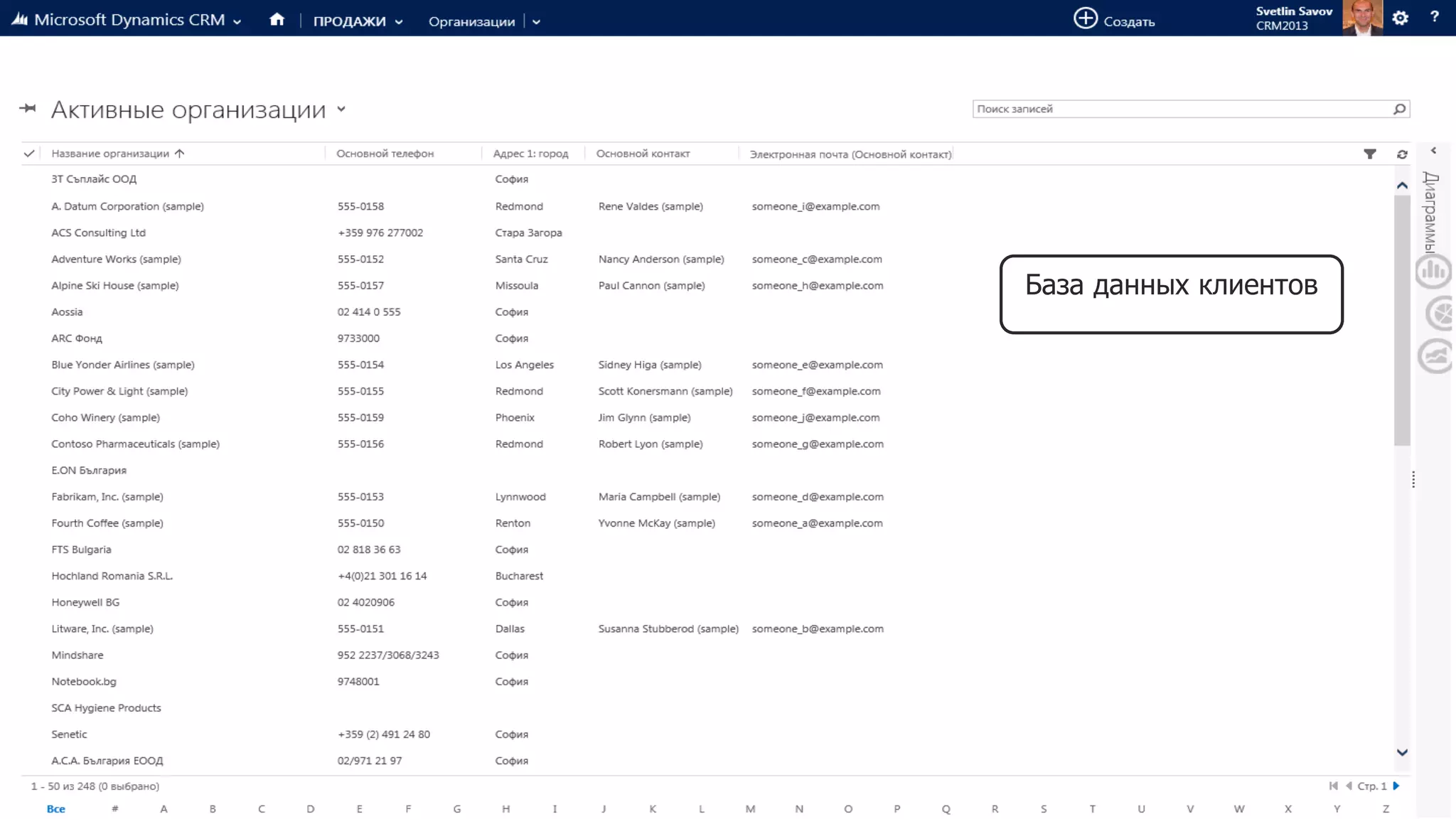Filter list by letter M
The height and width of the screenshot is (819, 1456).
(x=750, y=809)
